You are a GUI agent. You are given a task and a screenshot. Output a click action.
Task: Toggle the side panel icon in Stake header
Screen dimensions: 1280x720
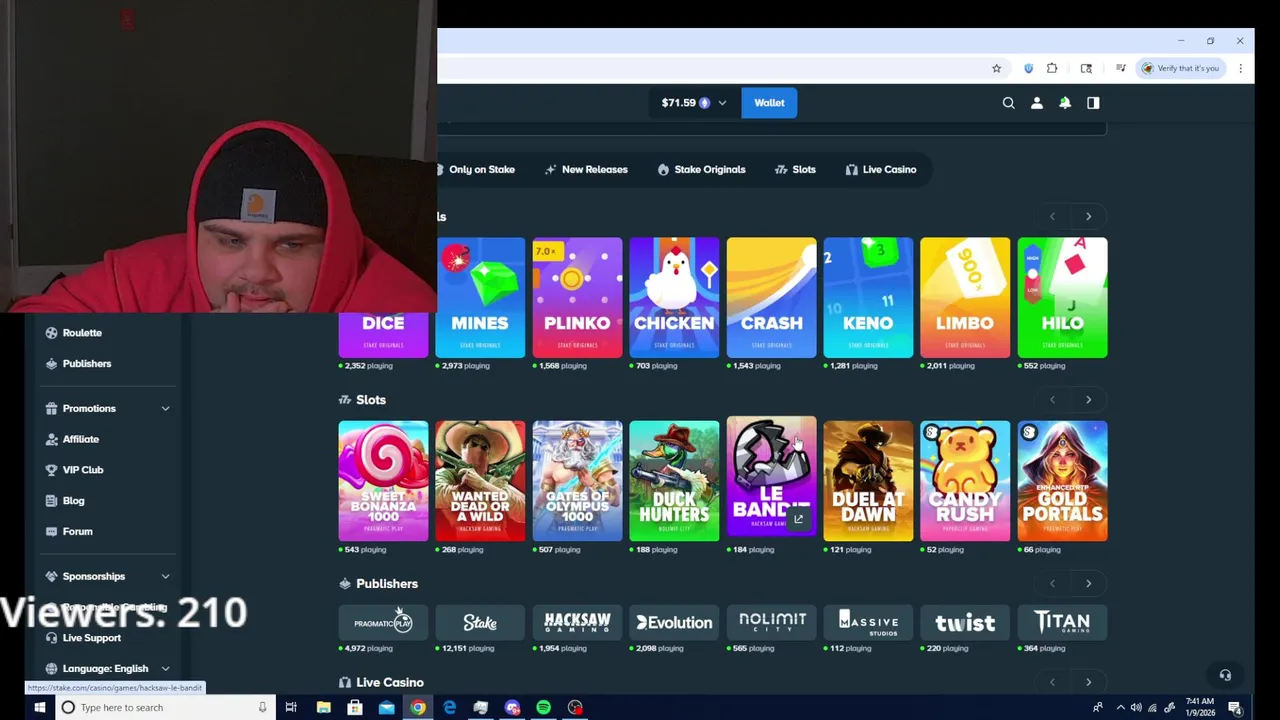pyautogui.click(x=1093, y=102)
